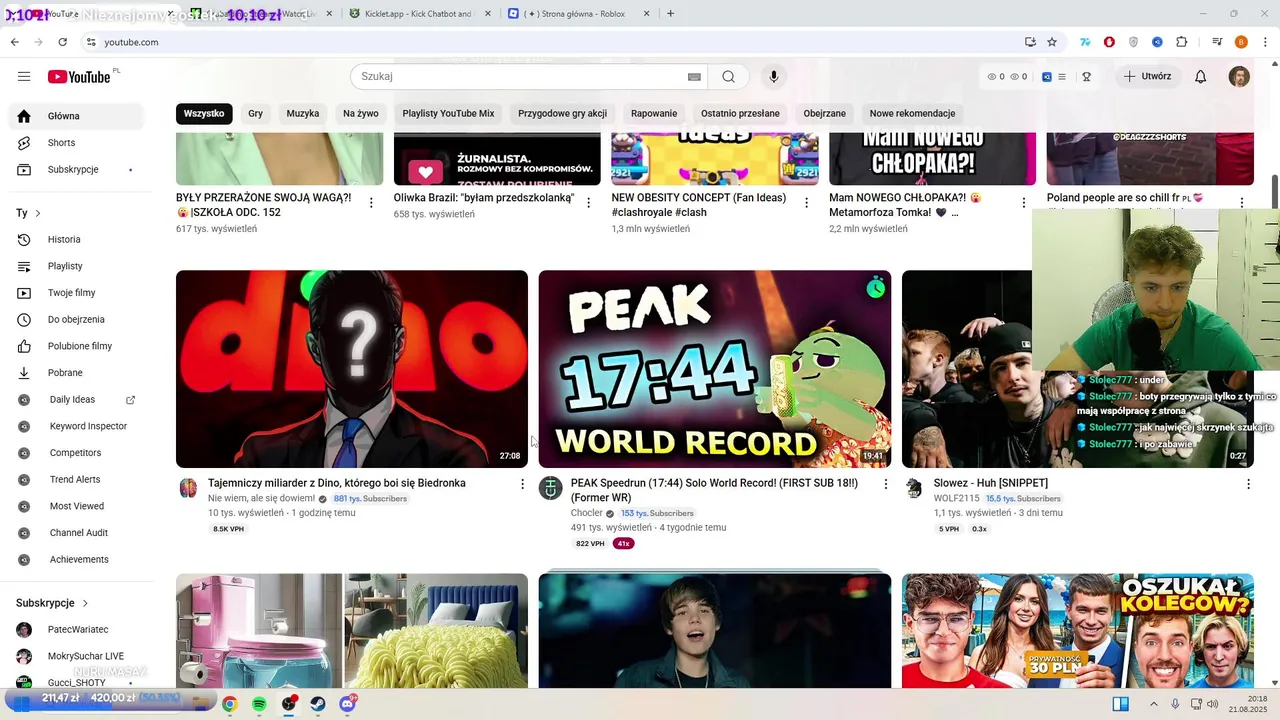Switch to OBS Studio in taskbar

pos(289,704)
